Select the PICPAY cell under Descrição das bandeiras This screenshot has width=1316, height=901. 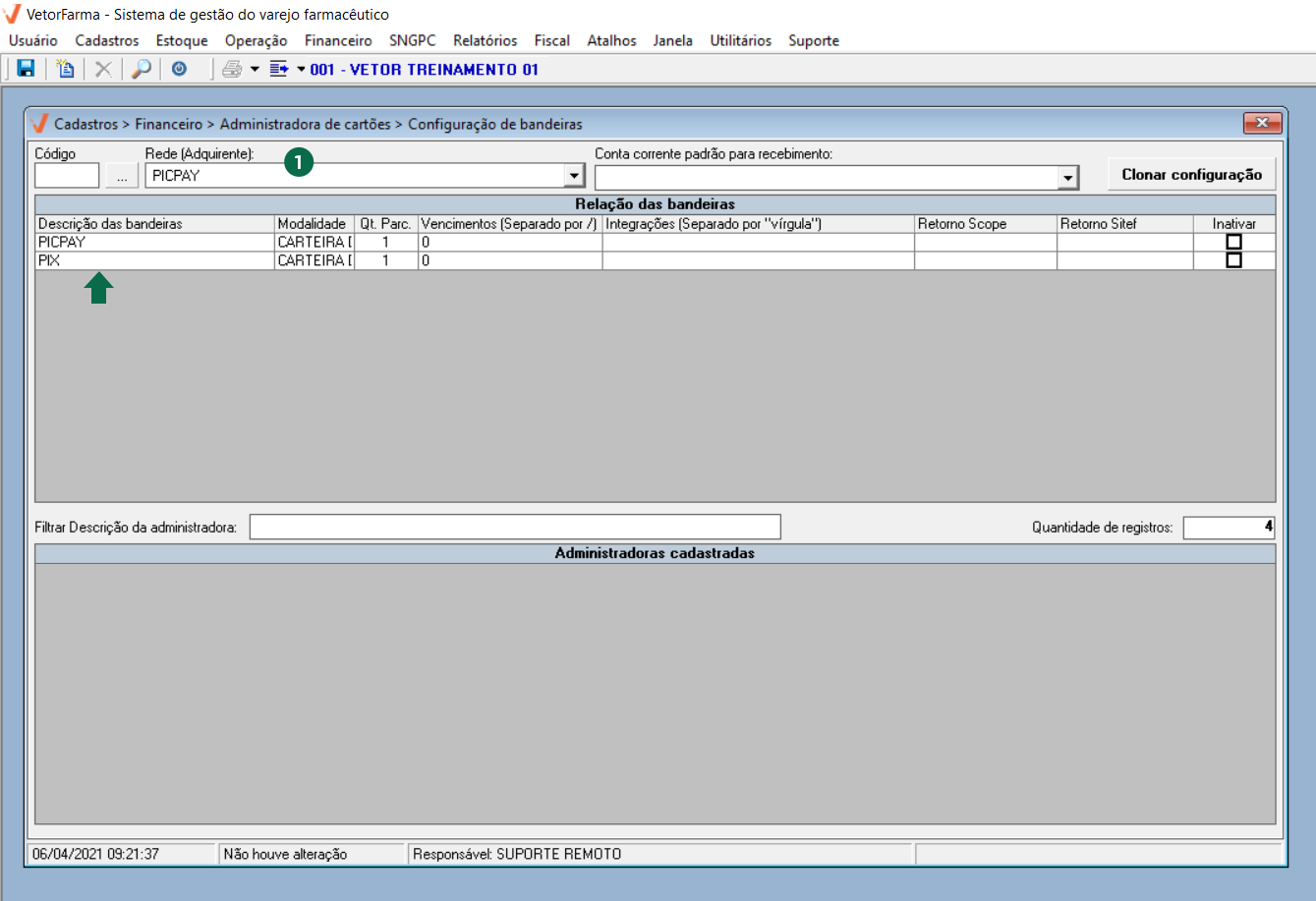(154, 242)
